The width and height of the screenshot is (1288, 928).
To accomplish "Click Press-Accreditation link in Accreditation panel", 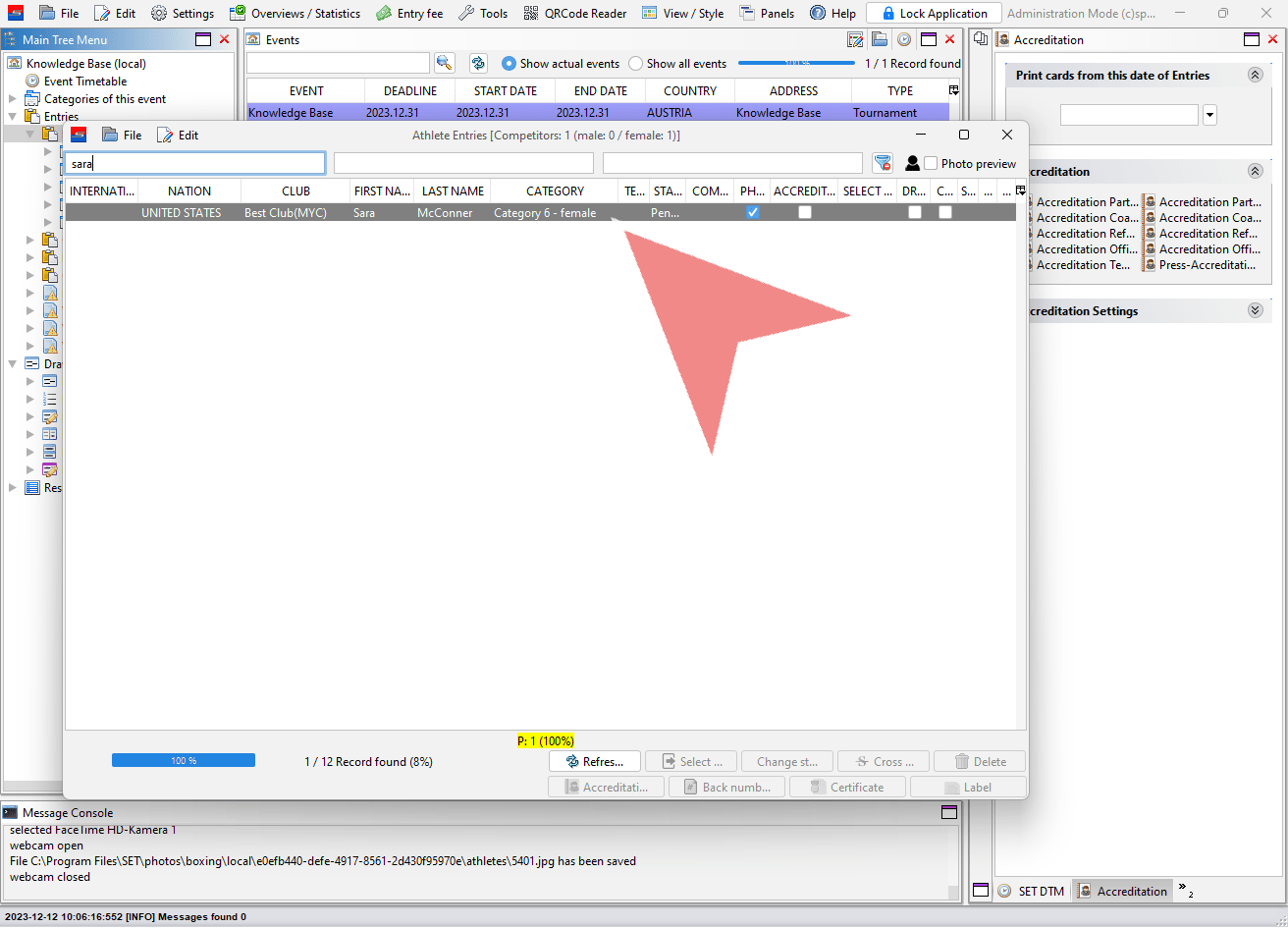I will 1207,265.
